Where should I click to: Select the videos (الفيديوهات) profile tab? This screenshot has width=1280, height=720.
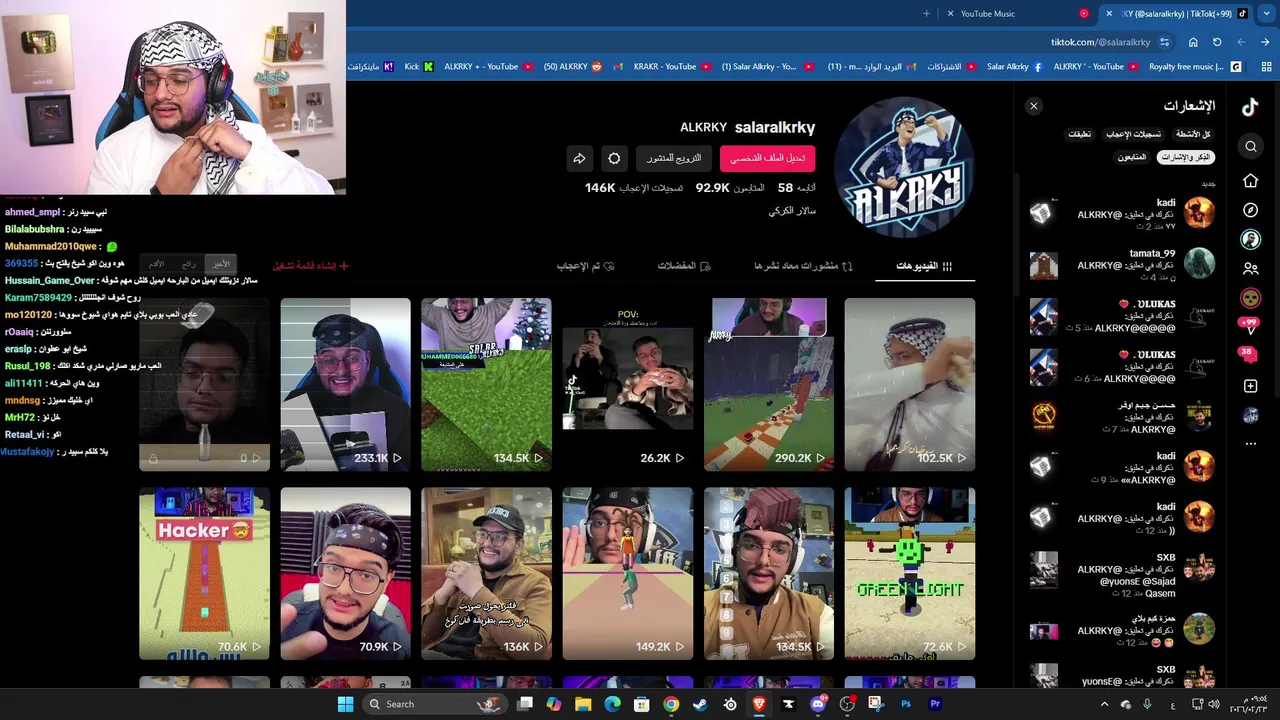click(924, 266)
